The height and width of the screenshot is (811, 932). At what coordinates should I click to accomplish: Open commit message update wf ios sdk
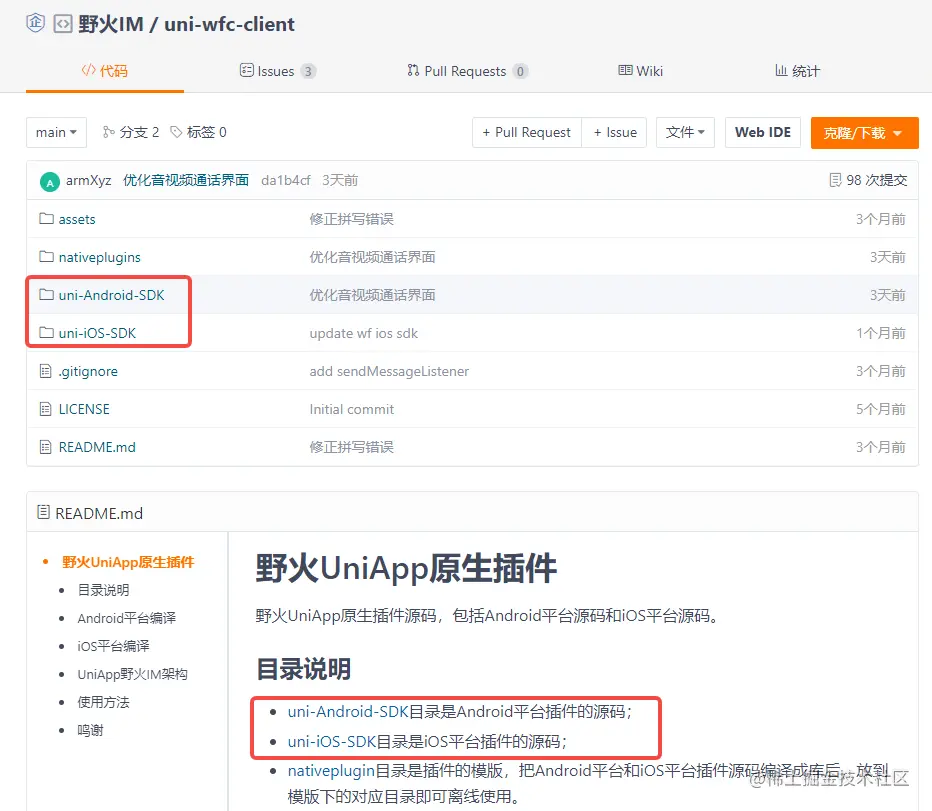(363, 334)
